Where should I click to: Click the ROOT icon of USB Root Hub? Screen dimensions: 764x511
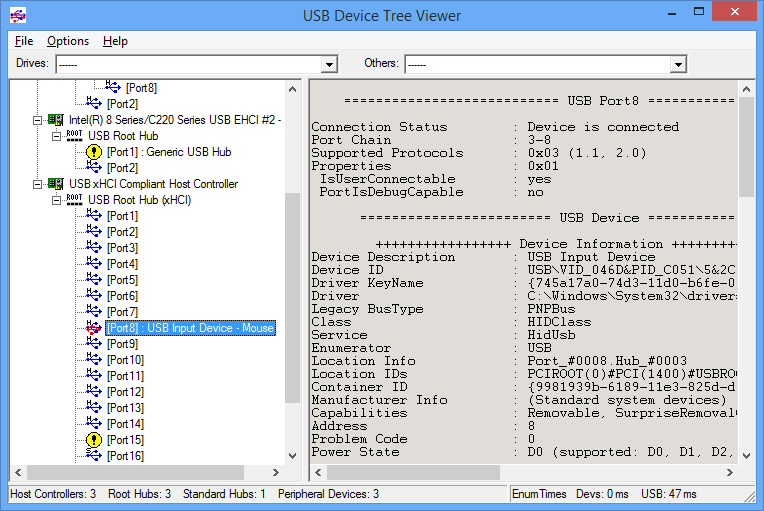(x=75, y=136)
